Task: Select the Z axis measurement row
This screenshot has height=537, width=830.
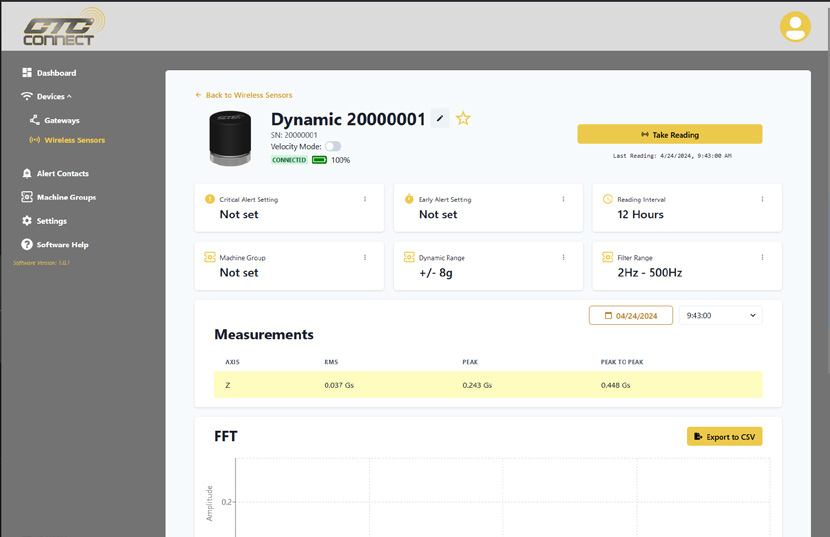Action: [488, 384]
